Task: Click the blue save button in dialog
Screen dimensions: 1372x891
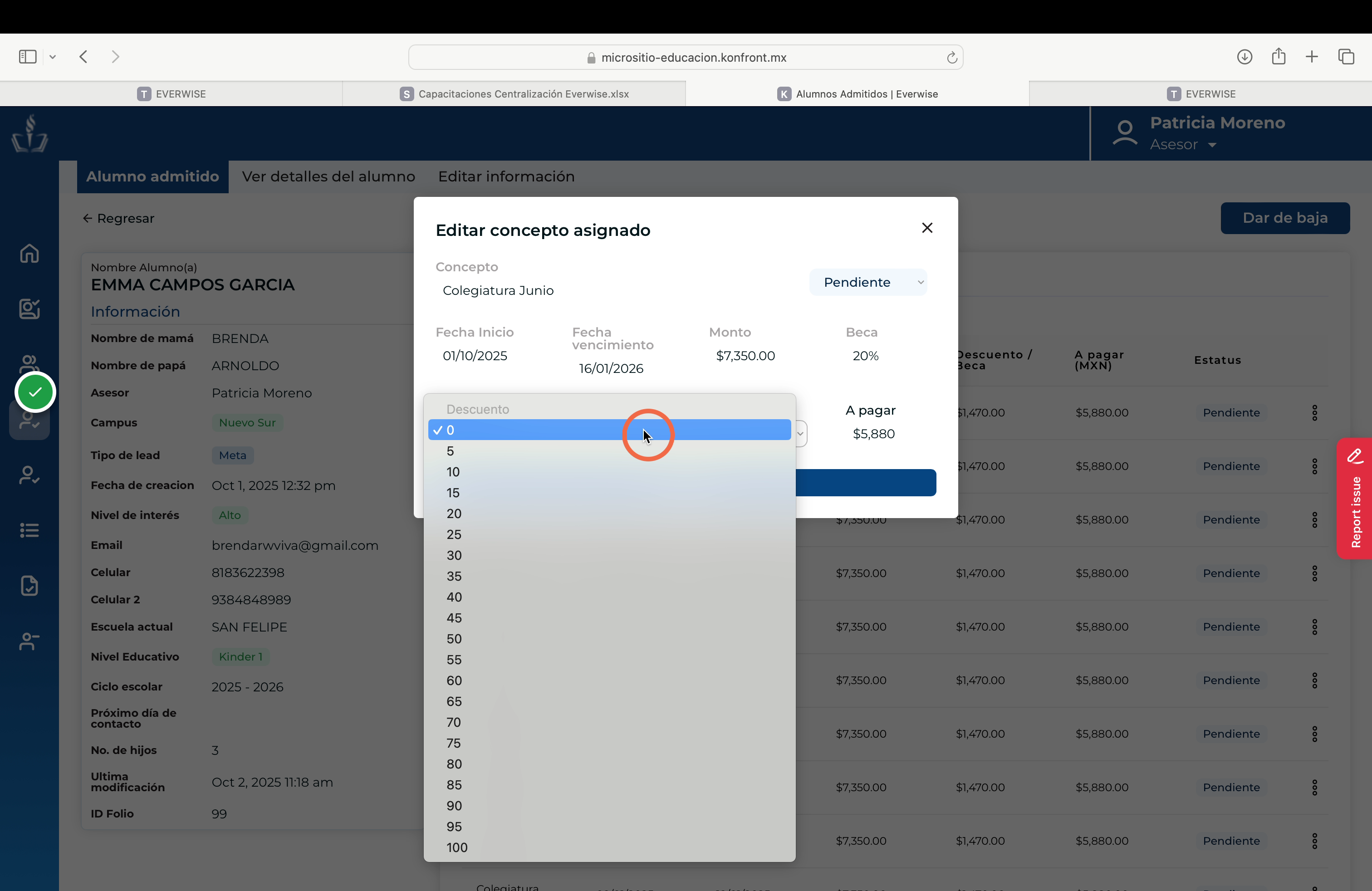Action: pyautogui.click(x=866, y=483)
